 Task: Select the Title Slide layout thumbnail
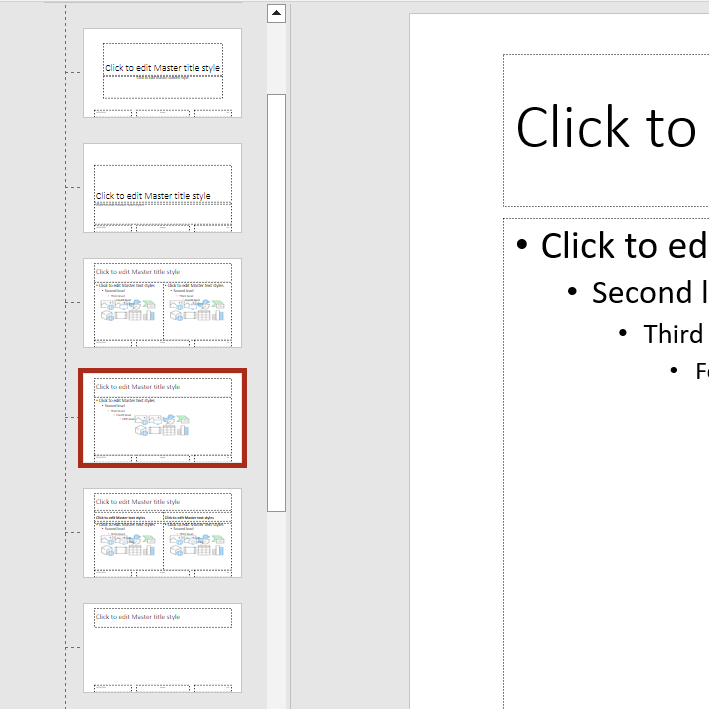pyautogui.click(x=162, y=73)
